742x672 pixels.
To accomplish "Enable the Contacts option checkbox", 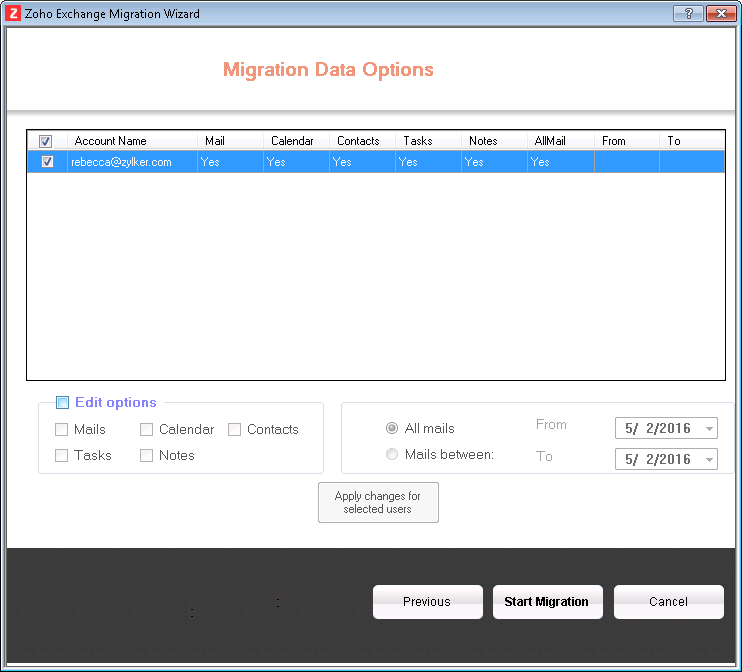I will [x=234, y=430].
